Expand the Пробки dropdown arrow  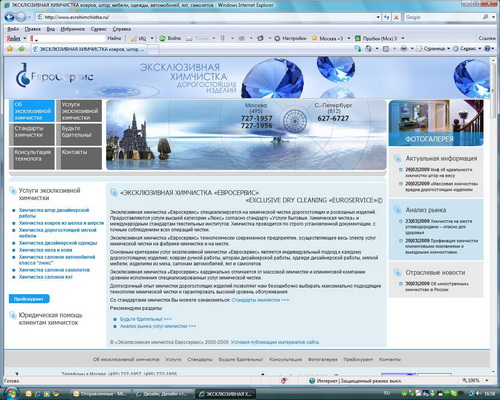tap(403, 39)
